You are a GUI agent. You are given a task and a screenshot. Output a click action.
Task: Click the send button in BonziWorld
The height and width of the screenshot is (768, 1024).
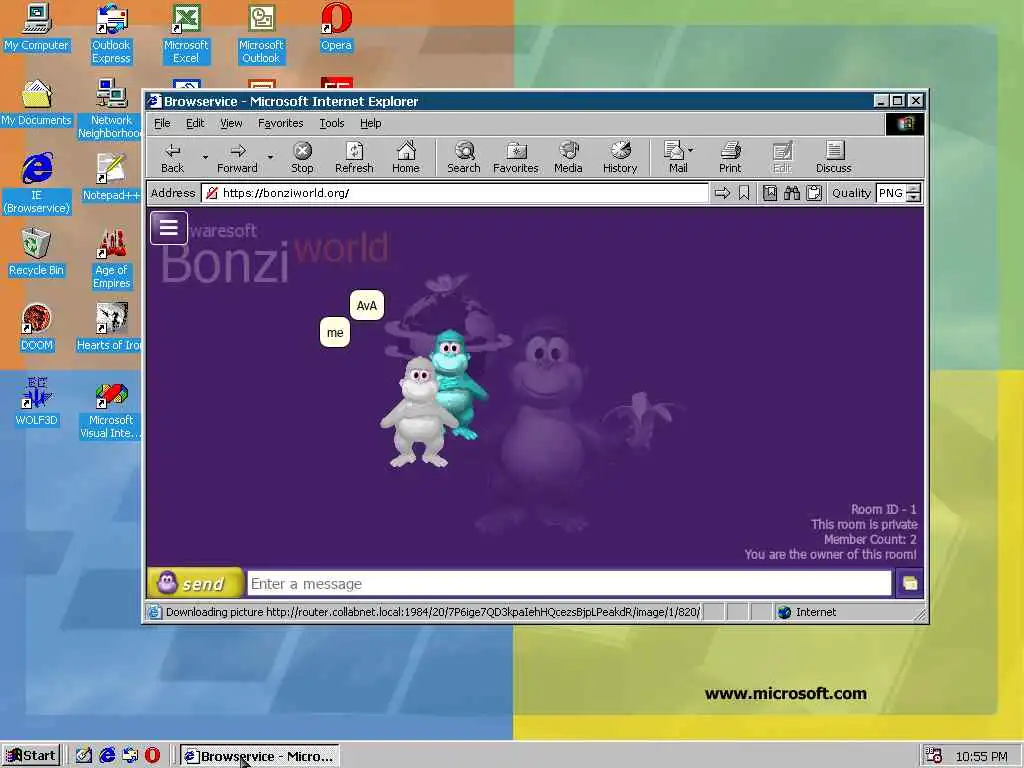tap(195, 583)
